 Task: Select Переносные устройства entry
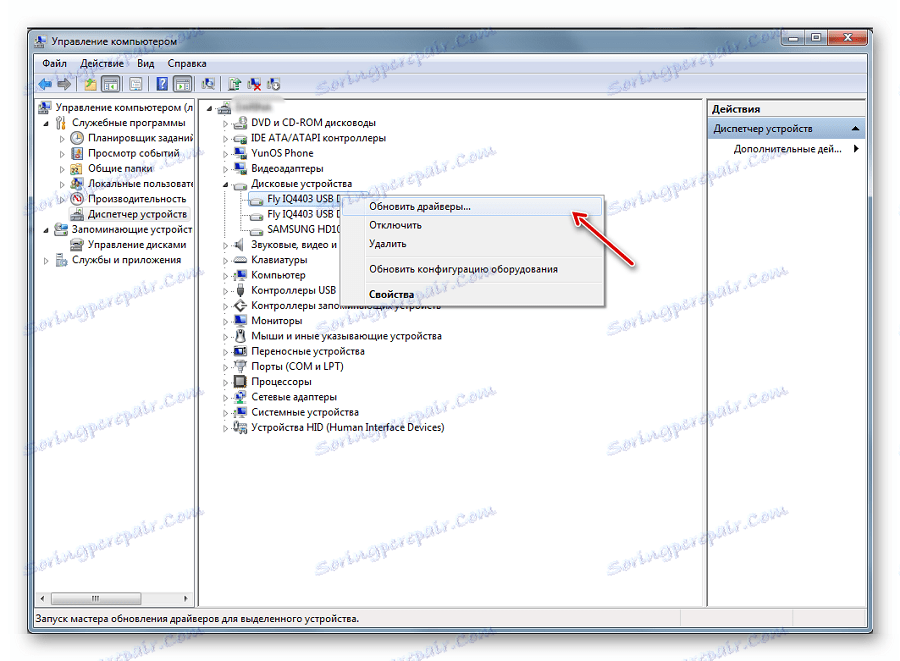tap(308, 351)
